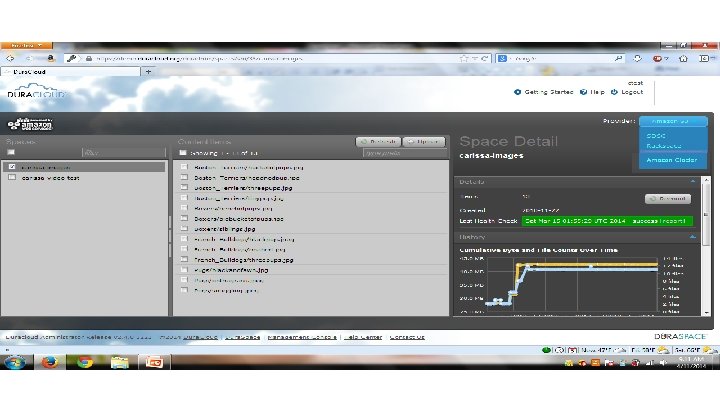
Task: Check the Pugs/blackandfawn.jpg checkbox
Action: point(184,270)
